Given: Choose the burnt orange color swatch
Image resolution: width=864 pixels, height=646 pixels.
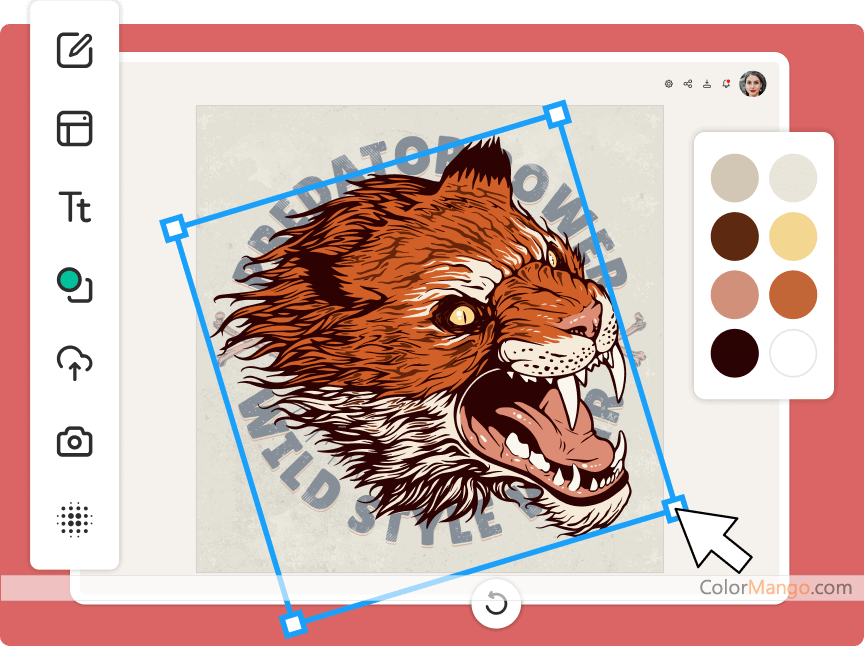Looking at the screenshot, I should point(793,295).
